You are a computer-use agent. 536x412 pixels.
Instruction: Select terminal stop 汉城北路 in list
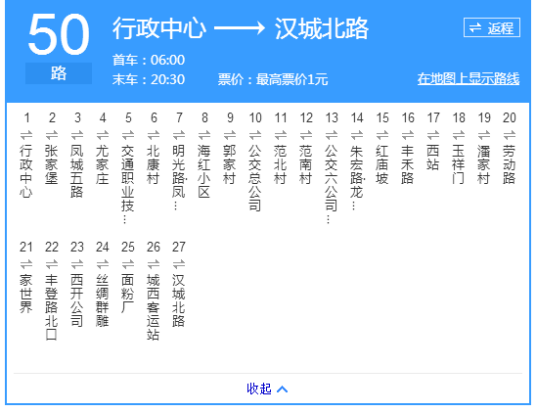[179, 300]
